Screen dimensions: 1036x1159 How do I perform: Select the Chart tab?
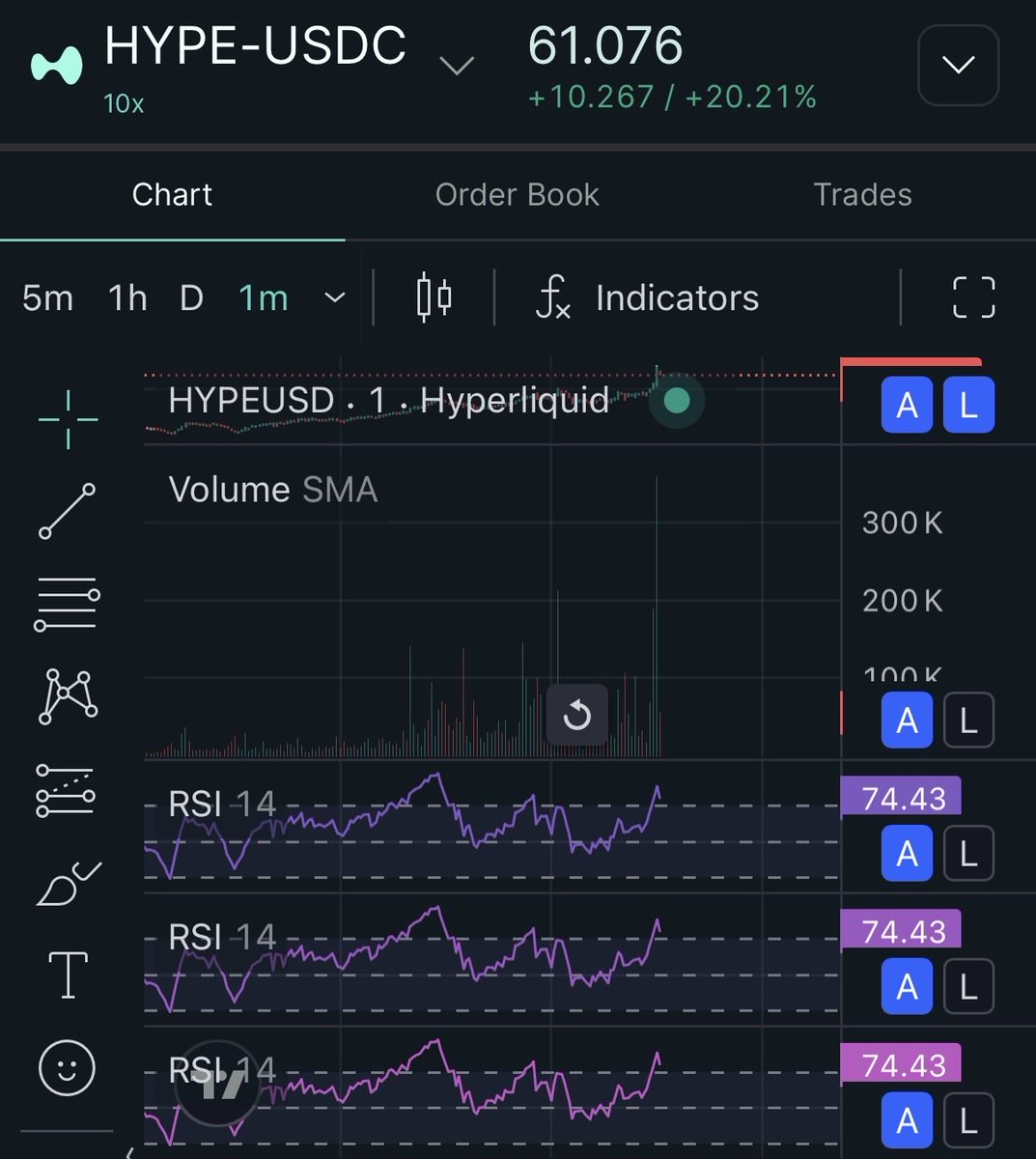172,194
